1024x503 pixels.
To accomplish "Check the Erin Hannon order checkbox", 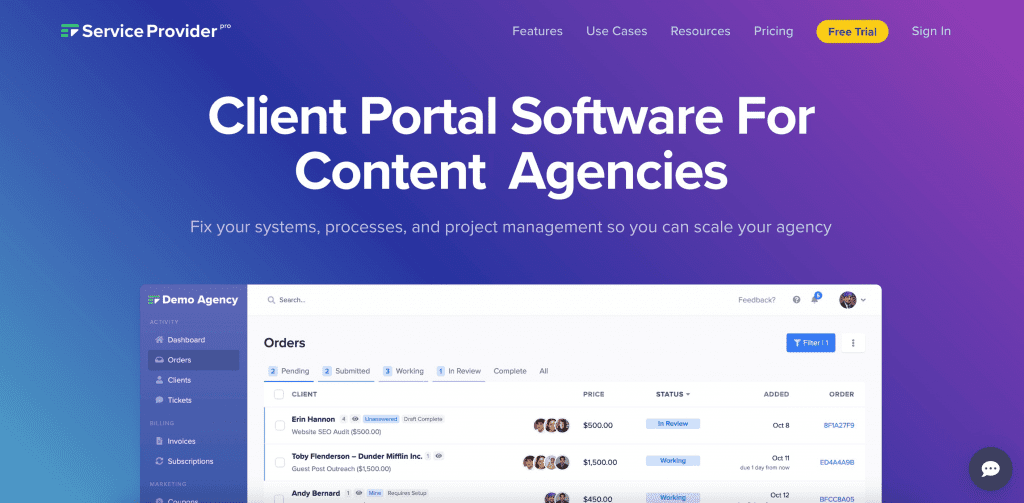I will [x=280, y=425].
